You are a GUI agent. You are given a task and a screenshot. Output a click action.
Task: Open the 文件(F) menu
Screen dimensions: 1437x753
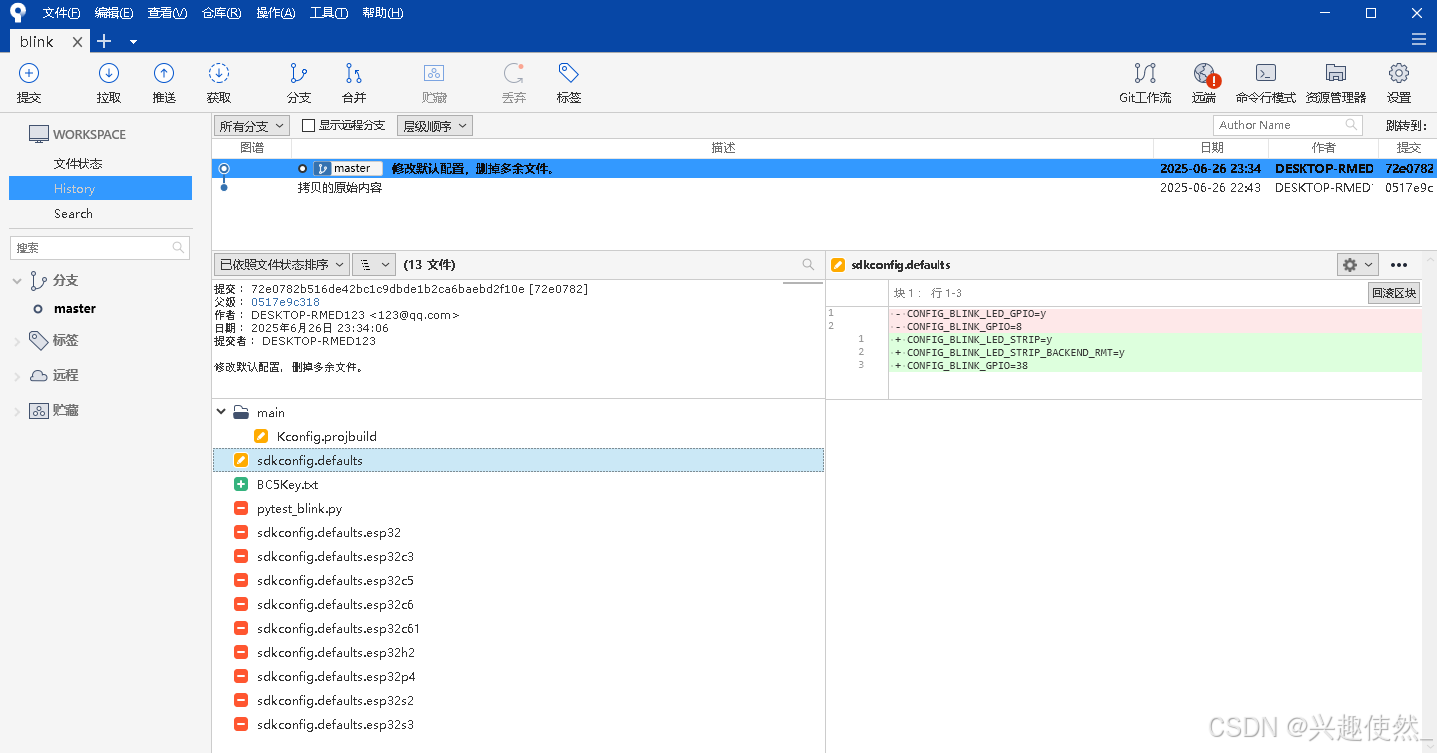(61, 13)
